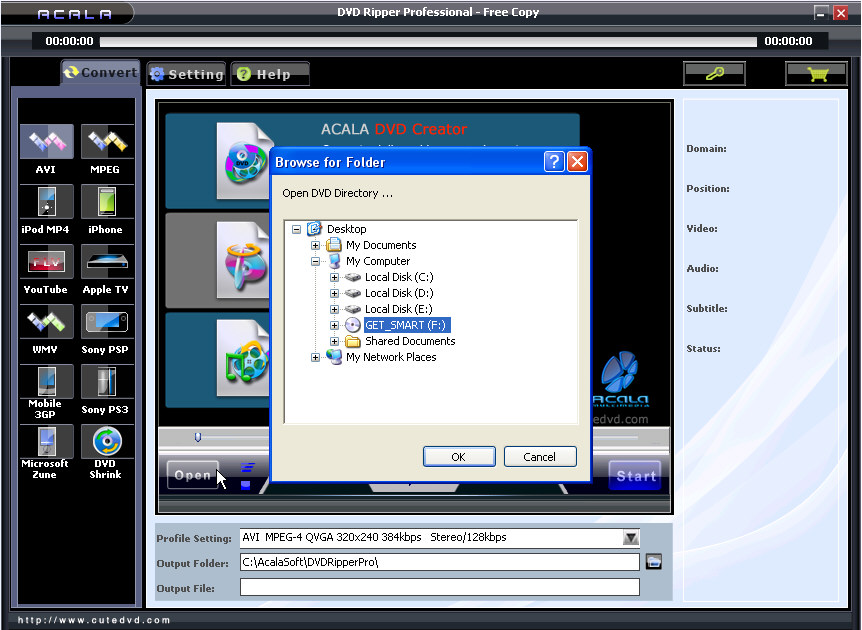Click the Browse for Folder help question mark
The image size is (862, 630).
(x=554, y=162)
